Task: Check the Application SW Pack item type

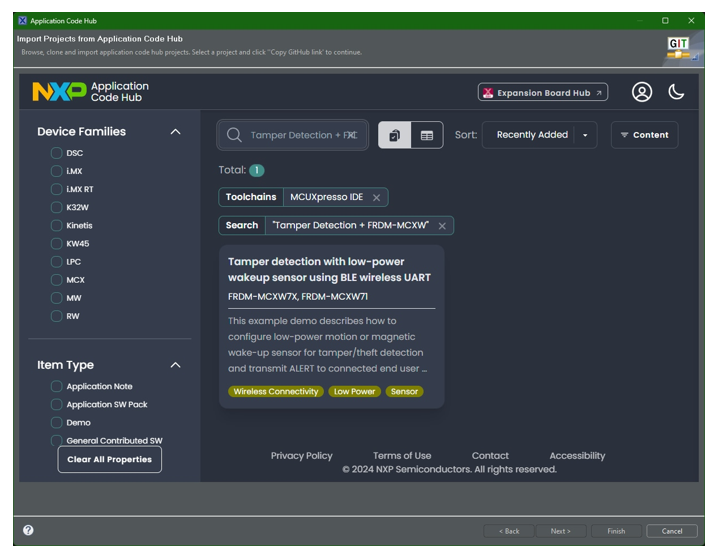Action: [56, 405]
